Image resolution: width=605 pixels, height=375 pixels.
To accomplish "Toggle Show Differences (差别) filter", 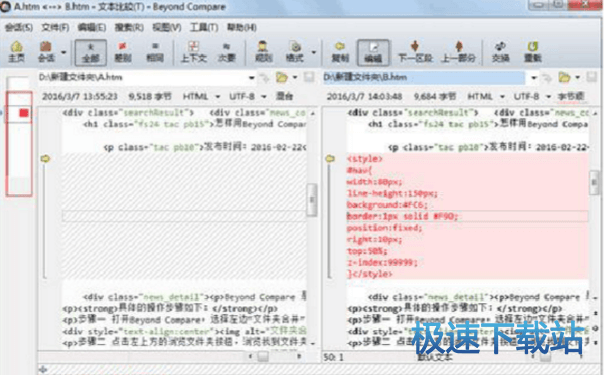I will pos(123,52).
